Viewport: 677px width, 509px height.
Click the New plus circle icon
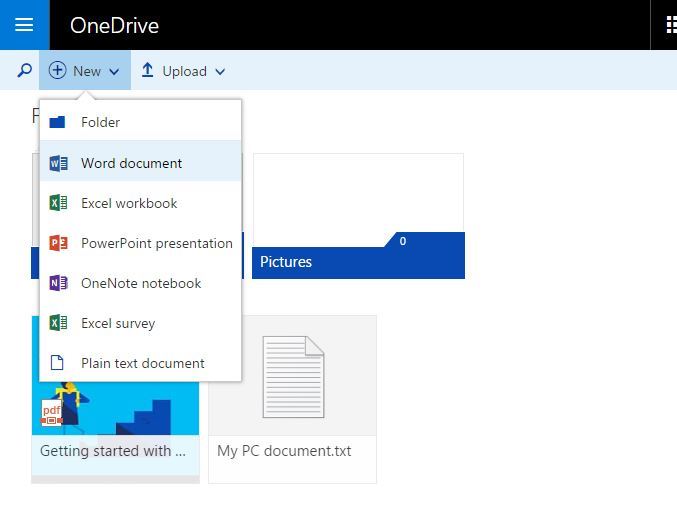pos(57,70)
